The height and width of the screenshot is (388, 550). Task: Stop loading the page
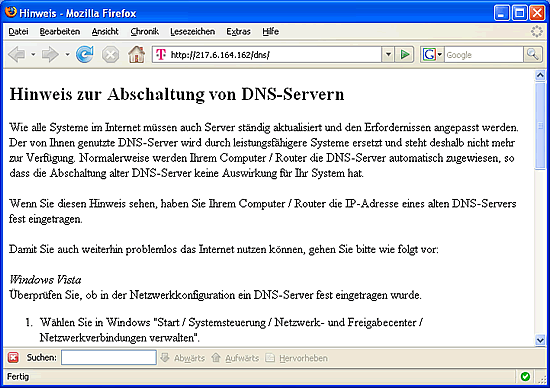(x=110, y=55)
